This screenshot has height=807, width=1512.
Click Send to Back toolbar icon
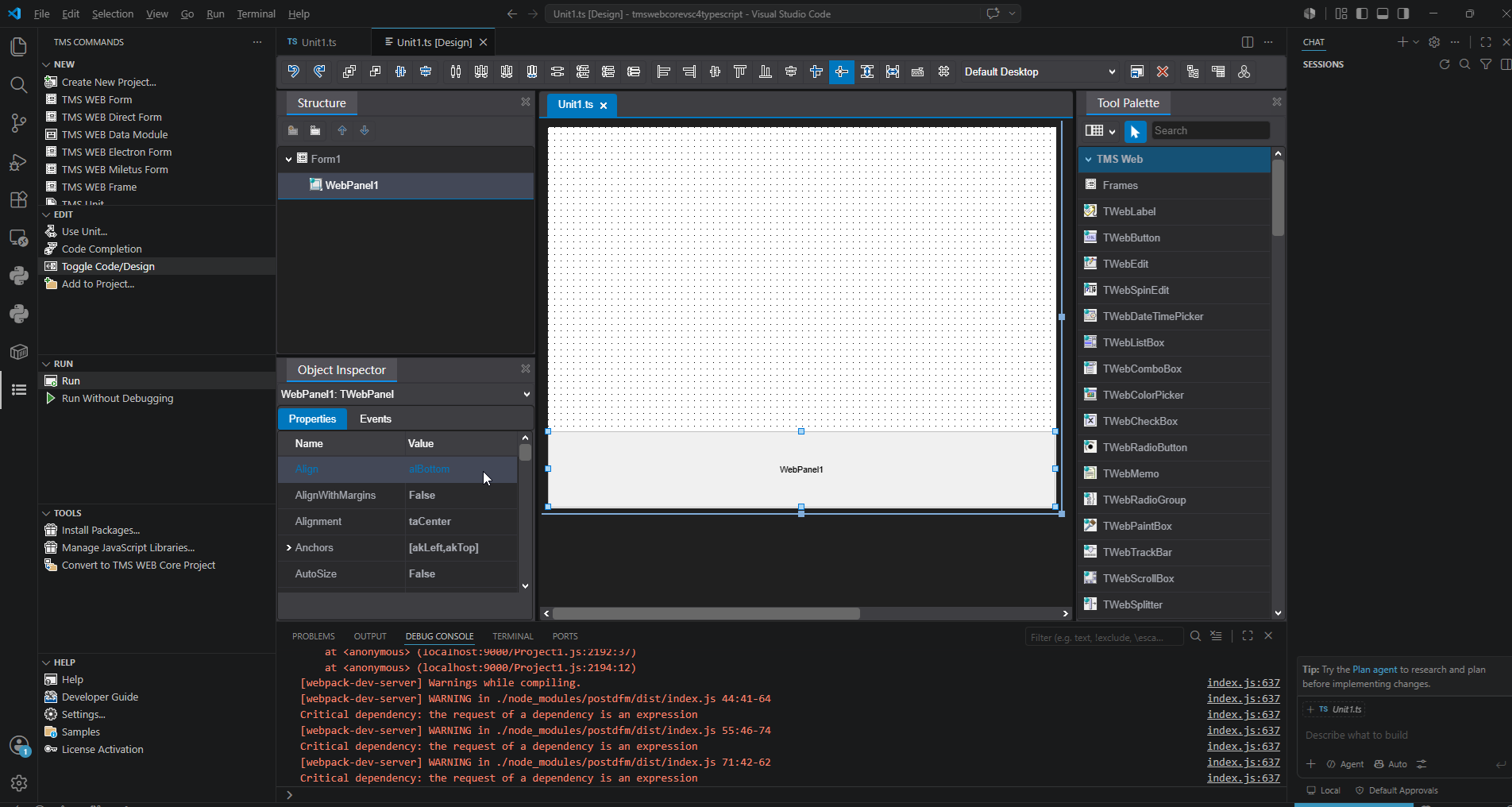click(375, 71)
